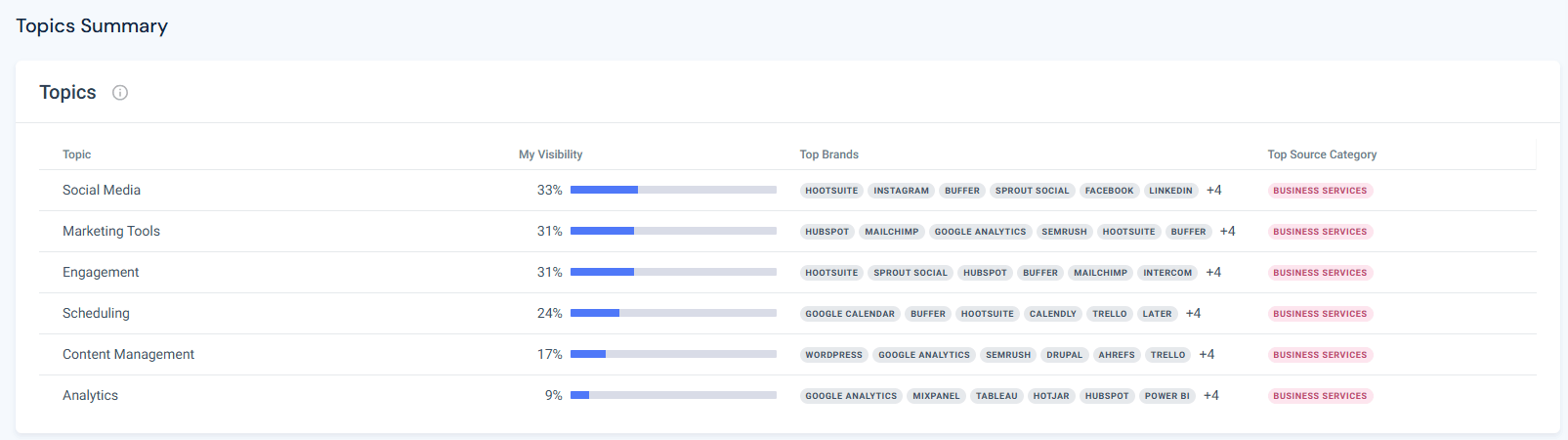This screenshot has height=440, width=1568.
Task: Click HubSpot tag in Marketing Tools row
Action: pos(827,232)
